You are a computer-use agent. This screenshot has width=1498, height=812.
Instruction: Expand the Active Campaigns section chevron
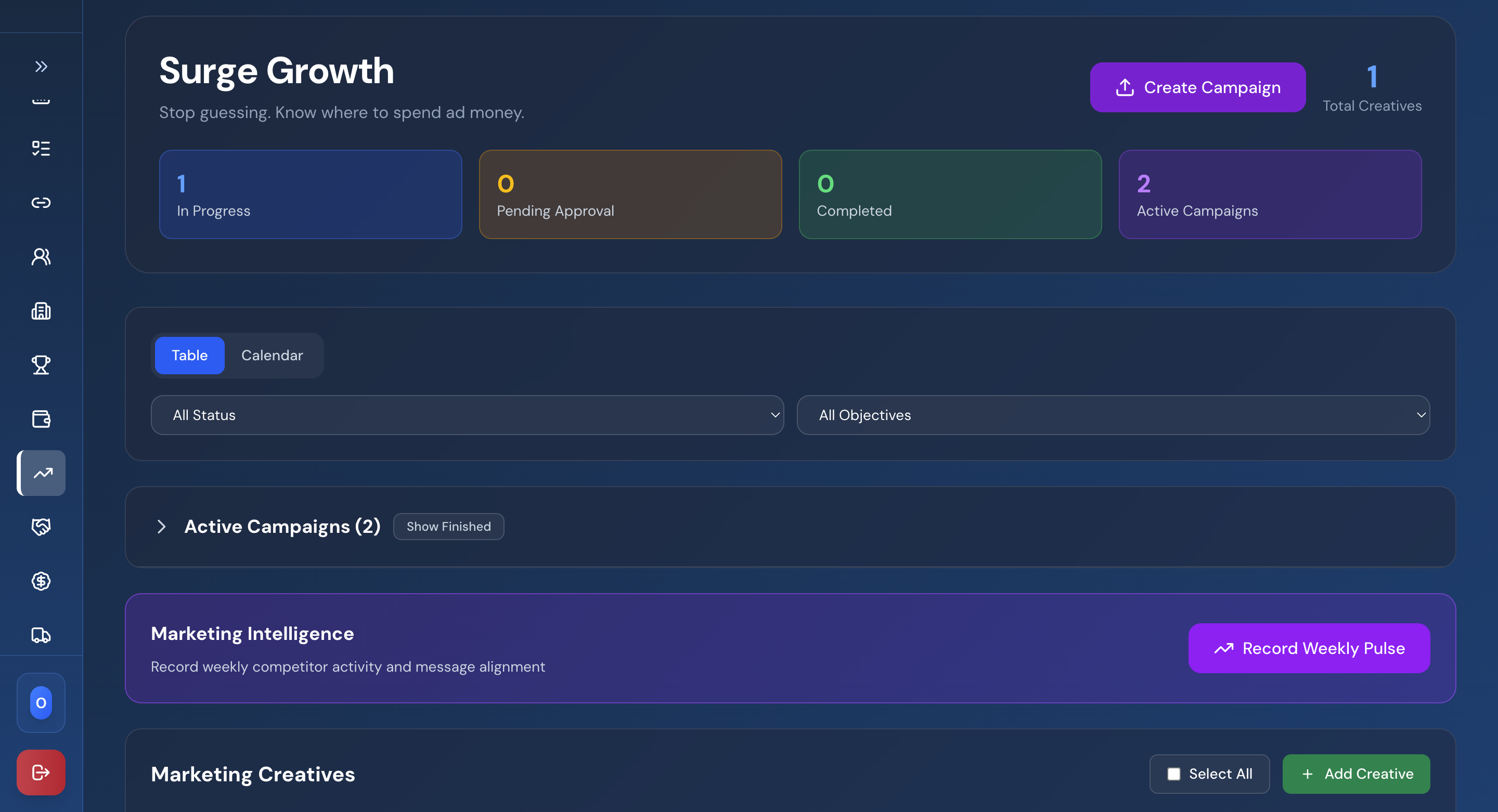[162, 526]
